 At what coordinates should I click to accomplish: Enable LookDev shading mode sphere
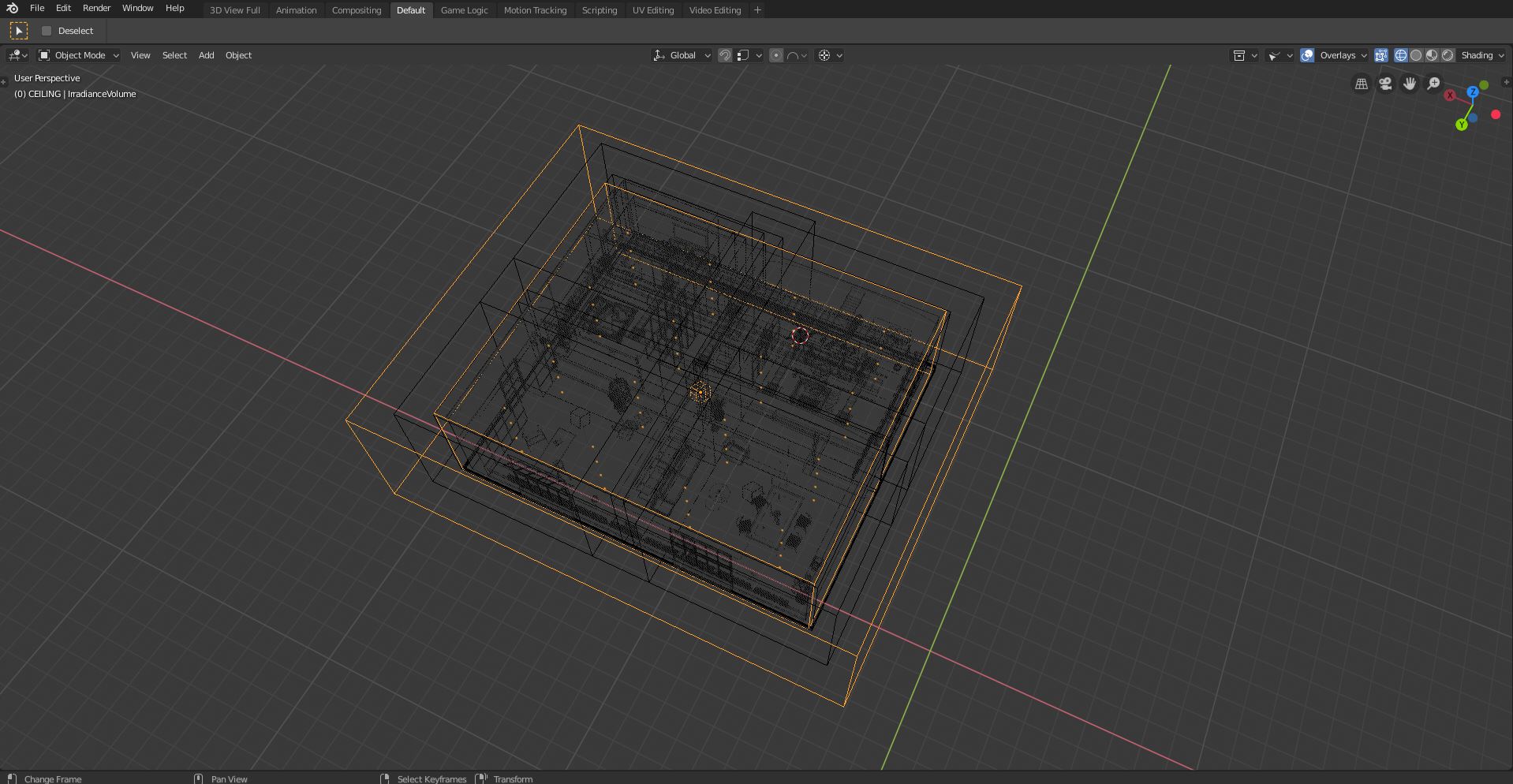click(1432, 55)
